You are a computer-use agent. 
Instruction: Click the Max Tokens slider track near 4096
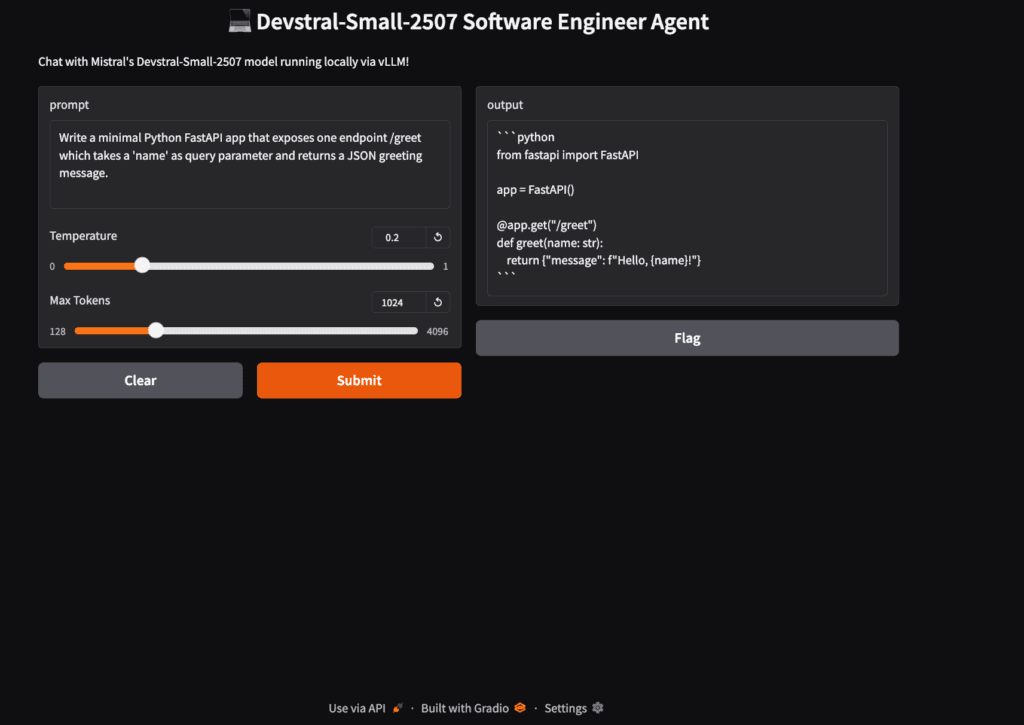pyautogui.click(x=411, y=330)
